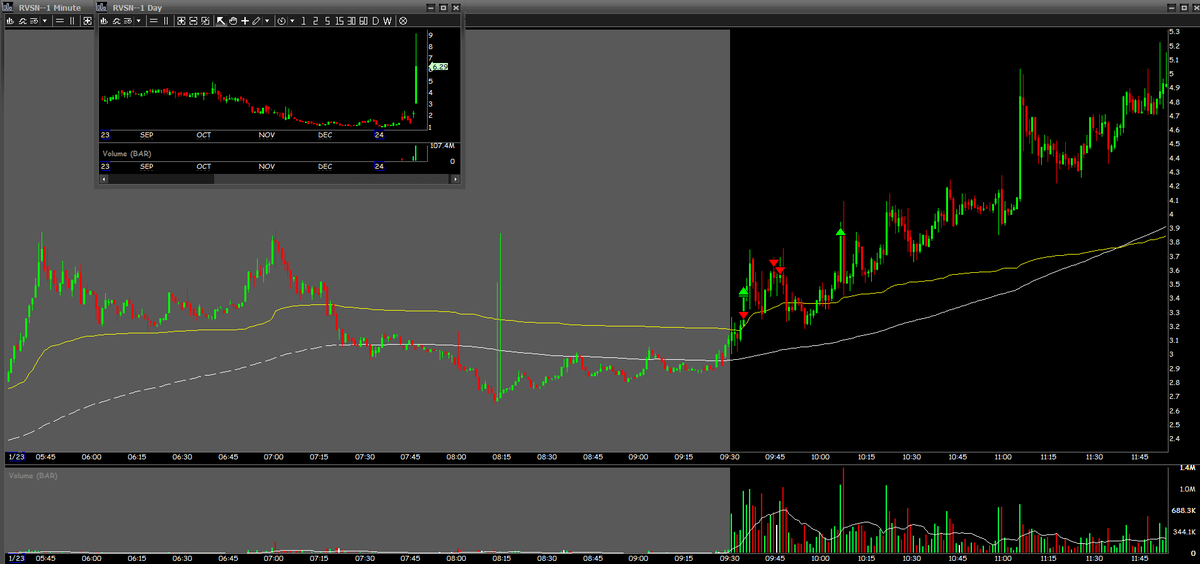This screenshot has width=1200, height=564.
Task: Click the 1.4M volume scale label
Action: coord(1187,468)
